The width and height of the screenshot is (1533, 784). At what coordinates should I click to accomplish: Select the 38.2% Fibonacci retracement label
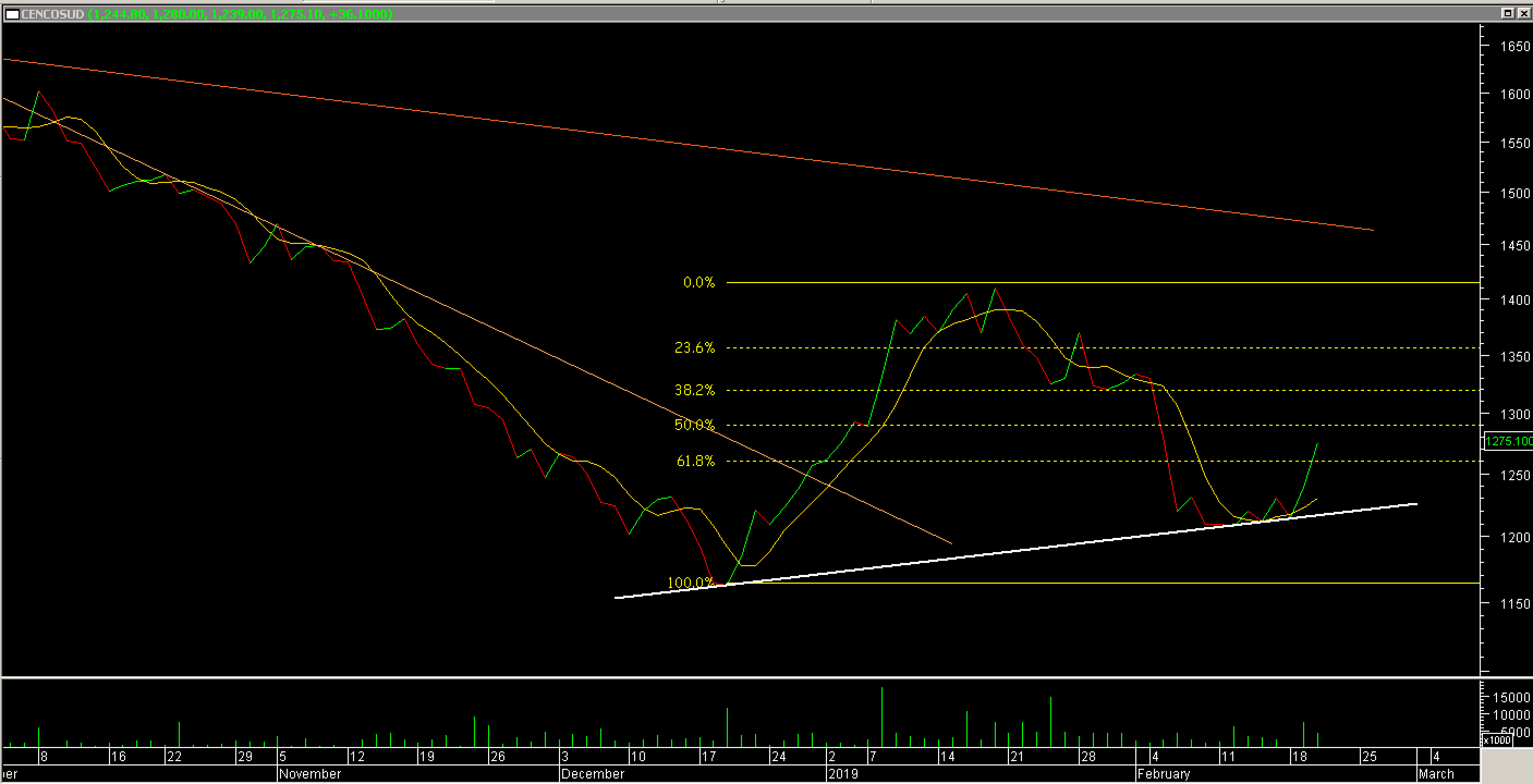[x=695, y=390]
